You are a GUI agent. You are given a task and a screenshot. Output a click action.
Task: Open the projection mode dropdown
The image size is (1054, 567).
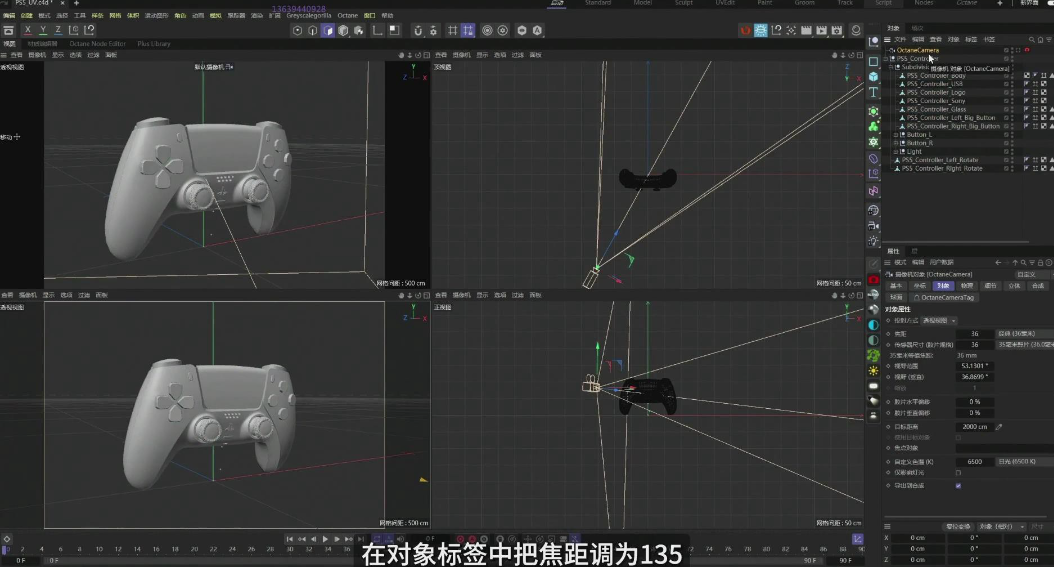pyautogui.click(x=938, y=320)
